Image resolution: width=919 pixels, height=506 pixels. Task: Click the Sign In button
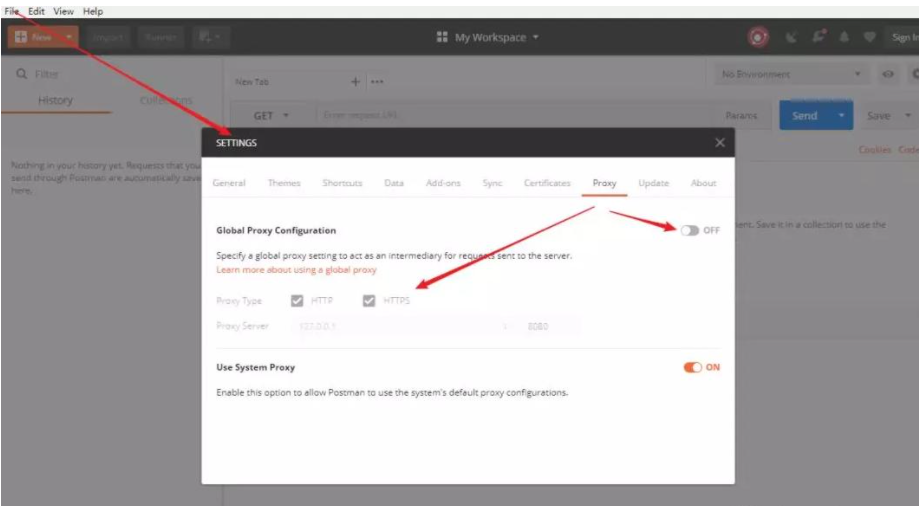(x=905, y=37)
